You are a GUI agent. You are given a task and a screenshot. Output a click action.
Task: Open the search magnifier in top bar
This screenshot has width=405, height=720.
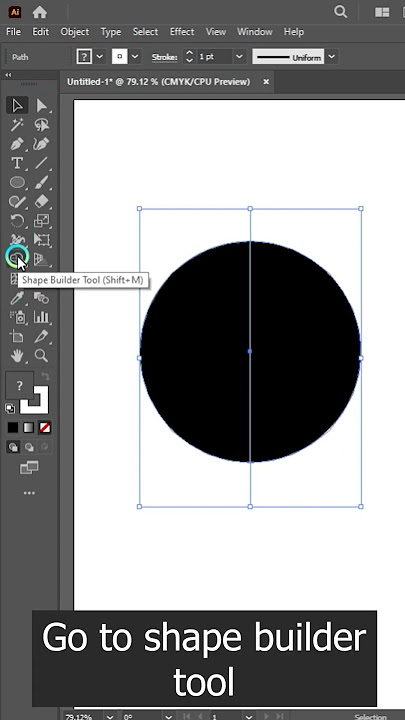click(x=340, y=11)
